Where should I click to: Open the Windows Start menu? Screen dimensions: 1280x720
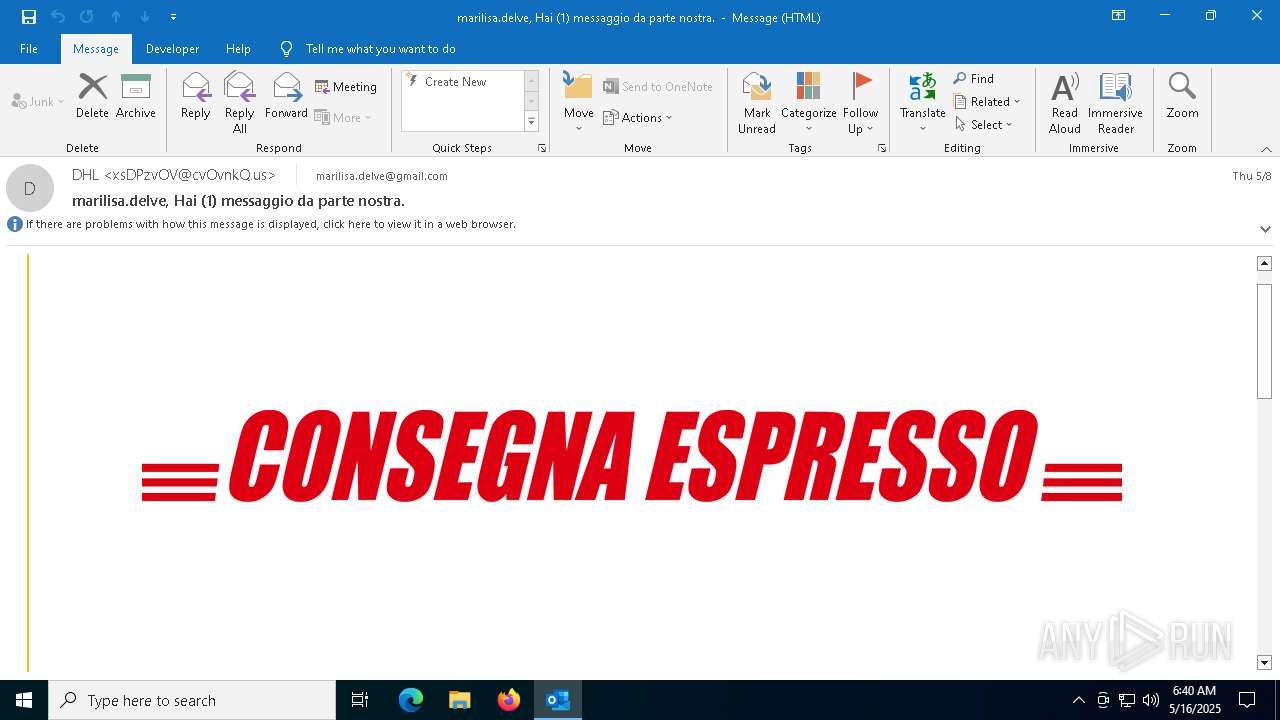[24, 700]
